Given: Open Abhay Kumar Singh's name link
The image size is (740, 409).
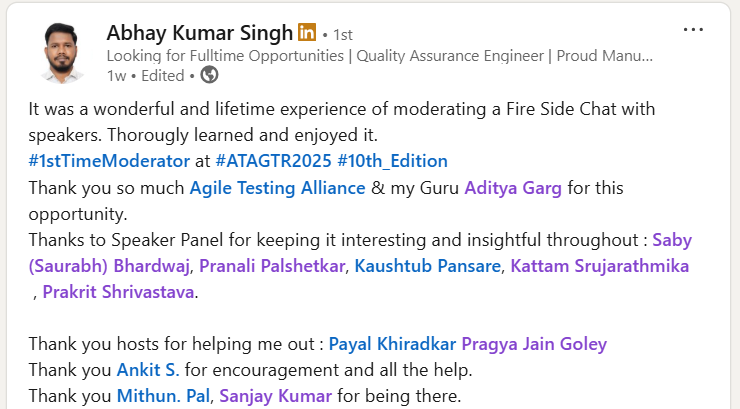Looking at the screenshot, I should pos(200,32).
